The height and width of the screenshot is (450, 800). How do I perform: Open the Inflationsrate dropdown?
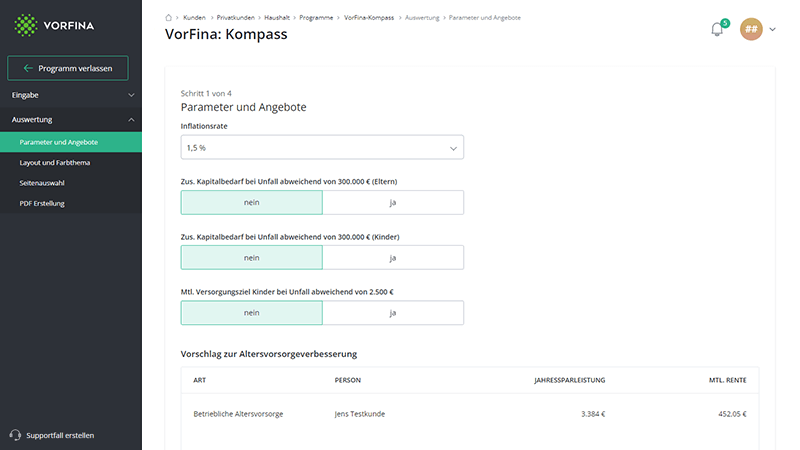tap(322, 147)
